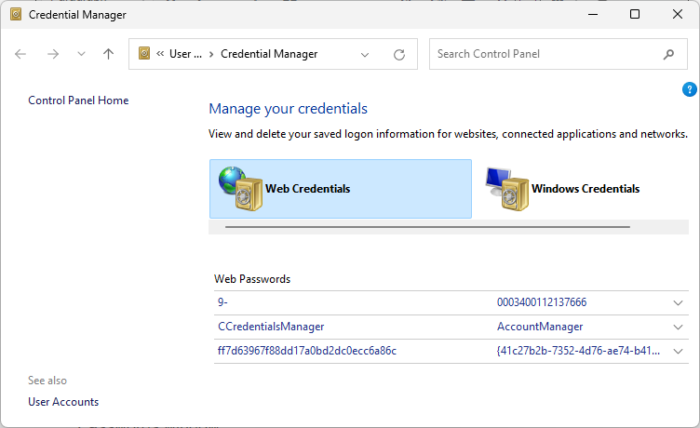Expand the CCredentialsManager credential entry

pos(678,326)
